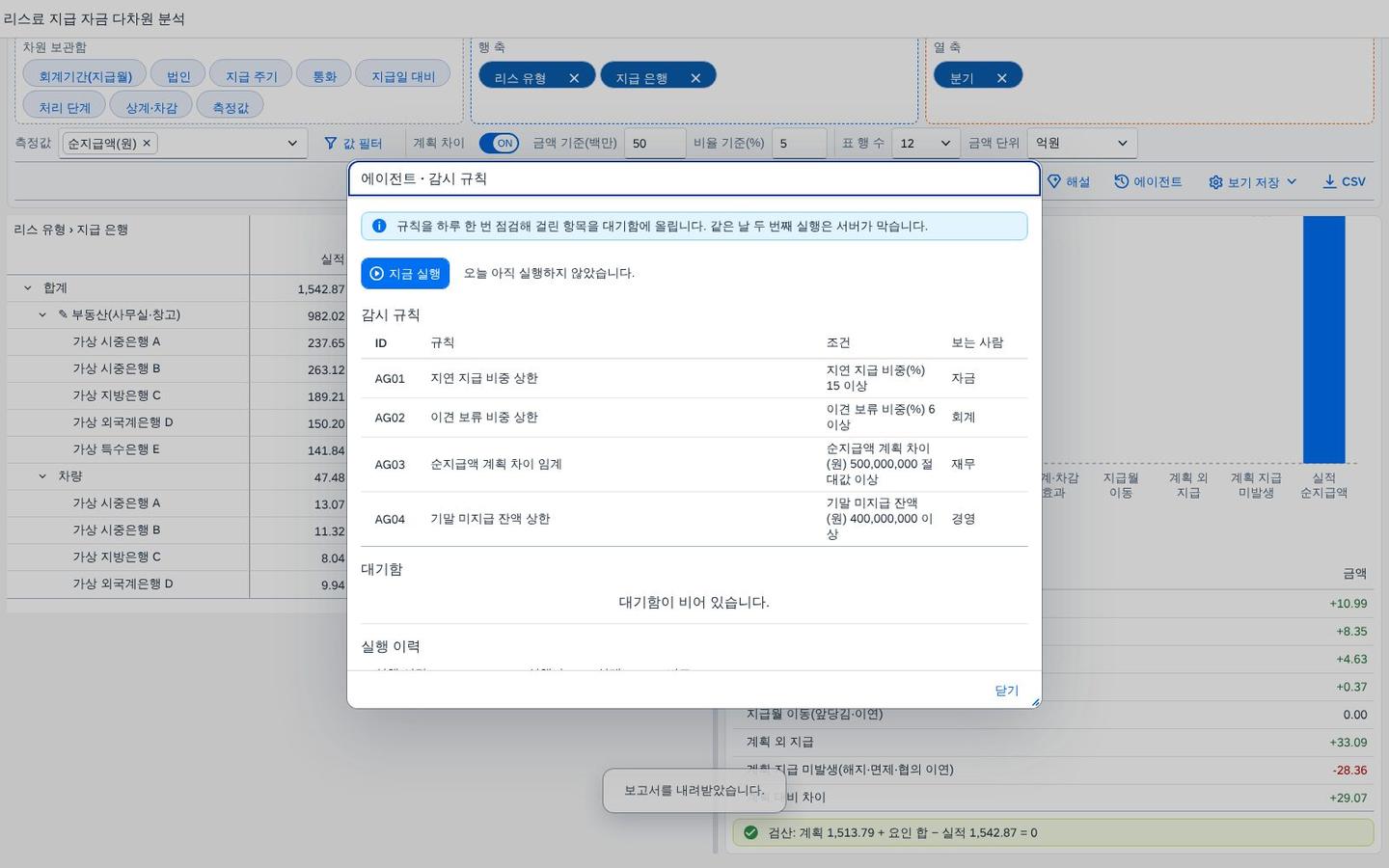Click the pencil icon beside 부동산(사무실·창고)
The image size is (1389, 868).
point(63,314)
